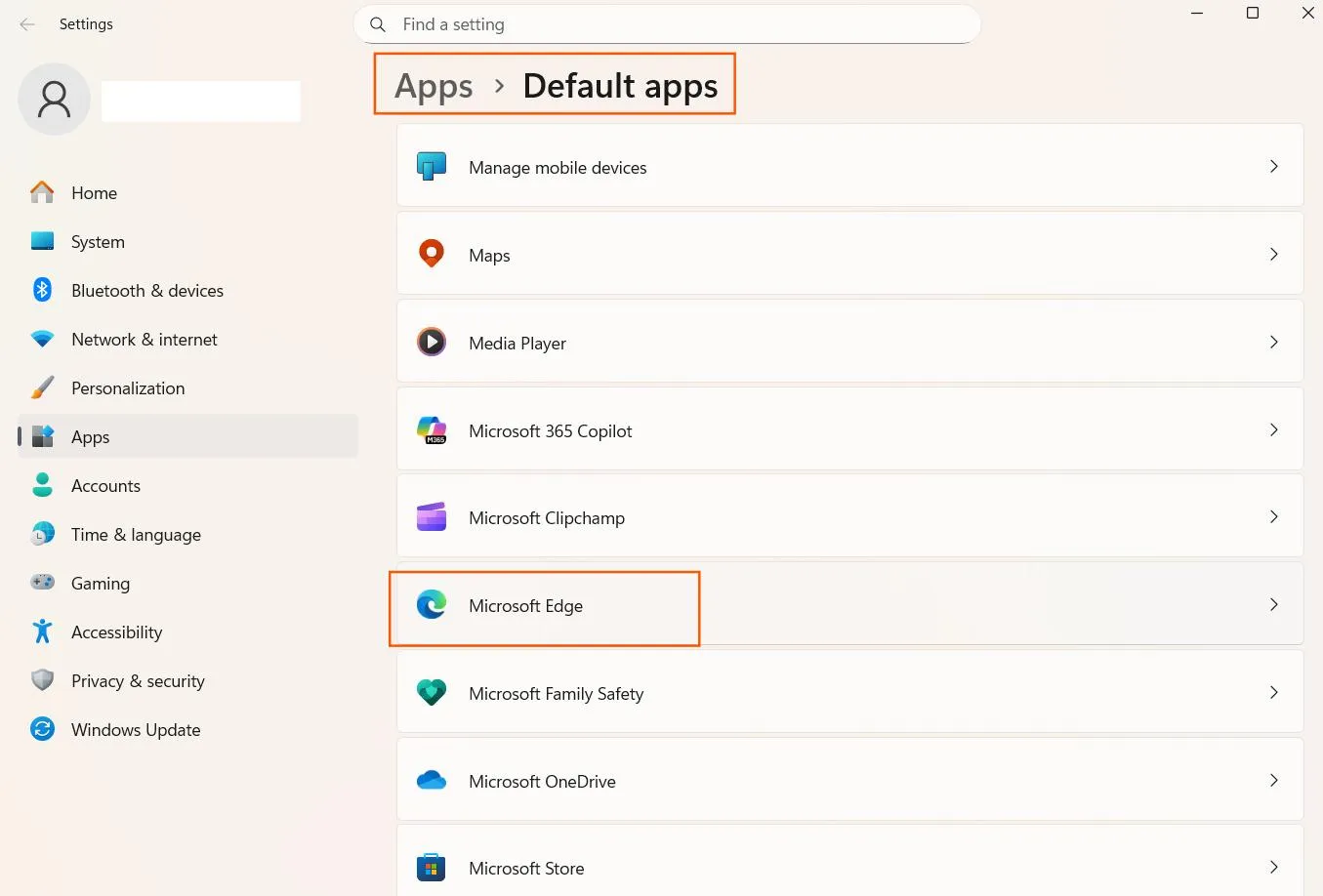
Task: Click the Maps app icon
Action: pos(431,254)
